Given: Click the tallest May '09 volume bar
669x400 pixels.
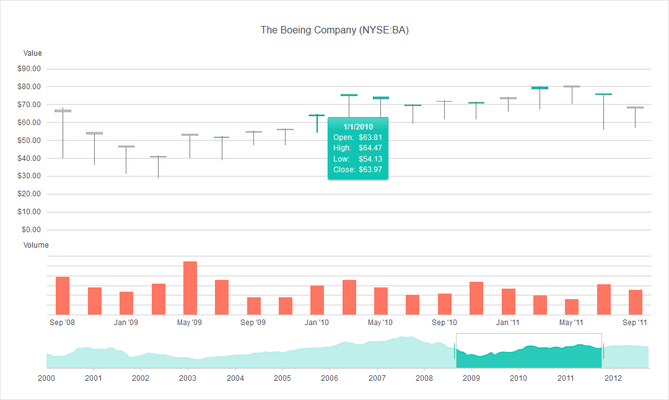Looking at the screenshot, I should coord(190,288).
